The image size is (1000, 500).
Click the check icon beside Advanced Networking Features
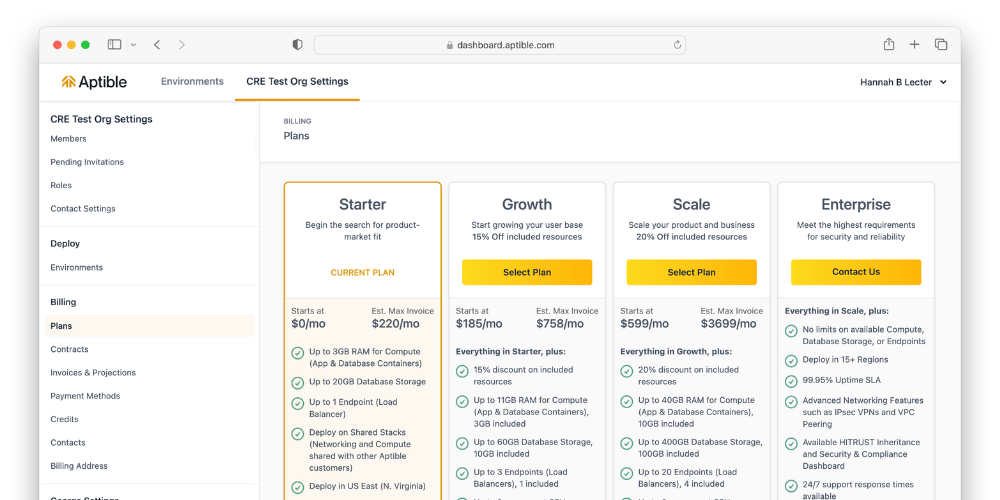pyautogui.click(x=791, y=402)
